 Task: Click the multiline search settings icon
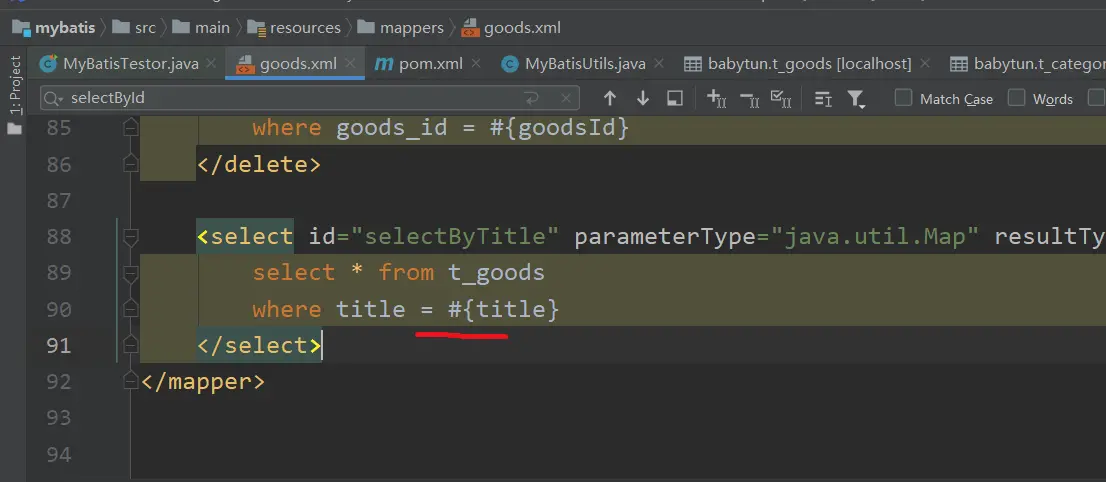pyautogui.click(x=823, y=98)
